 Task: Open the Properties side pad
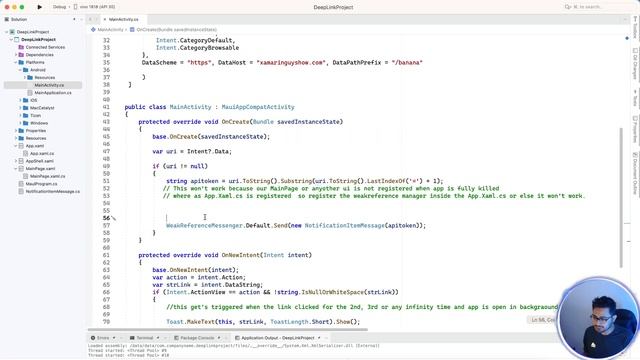(x=635, y=129)
